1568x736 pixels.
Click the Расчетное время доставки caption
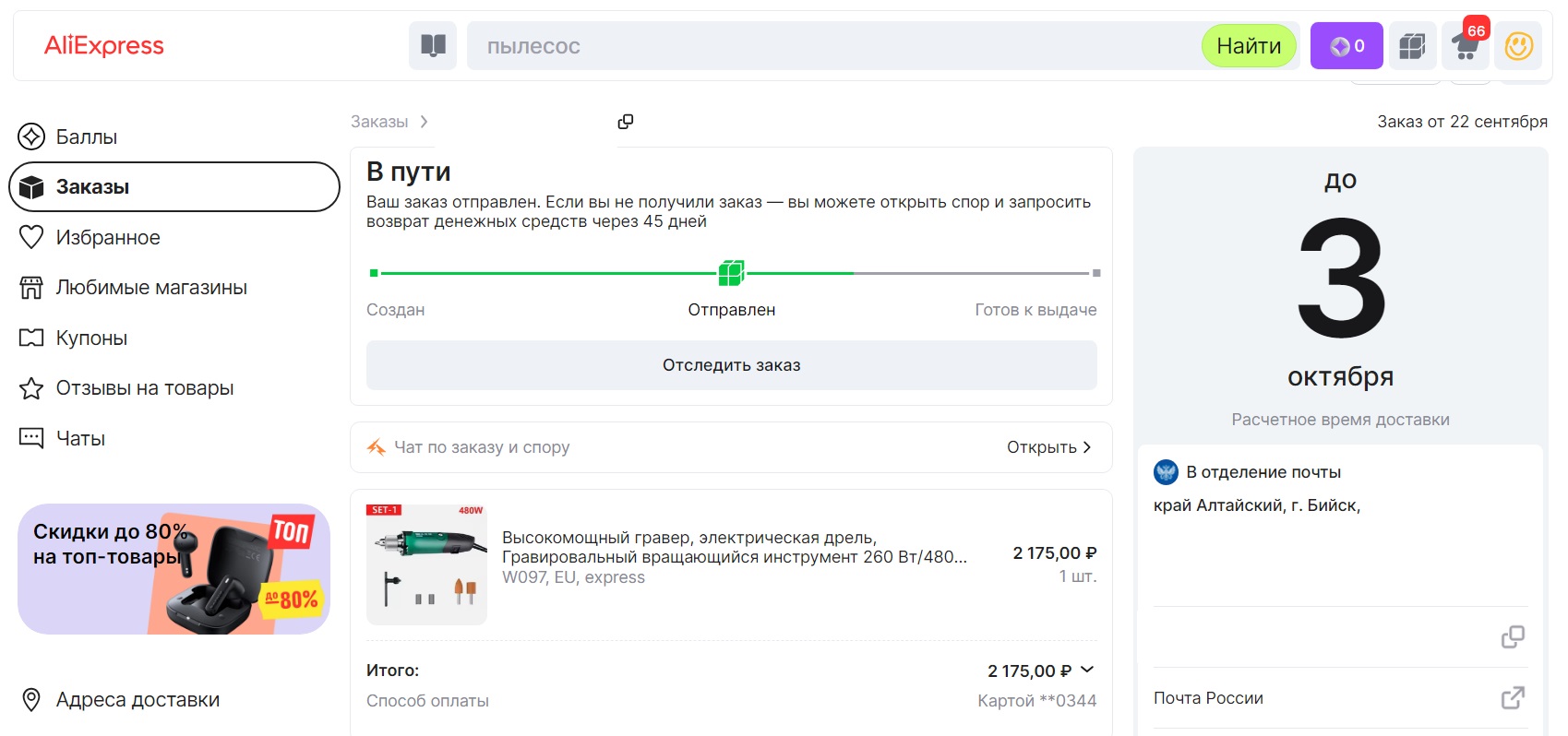click(x=1340, y=420)
